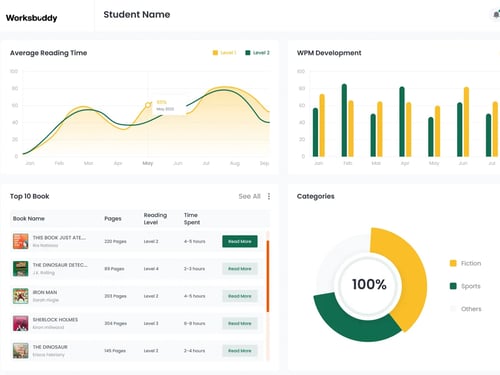Click the THIS BOOK JUST ATE... title
Screen dimensions: 500x375
pyautogui.click(x=59, y=238)
